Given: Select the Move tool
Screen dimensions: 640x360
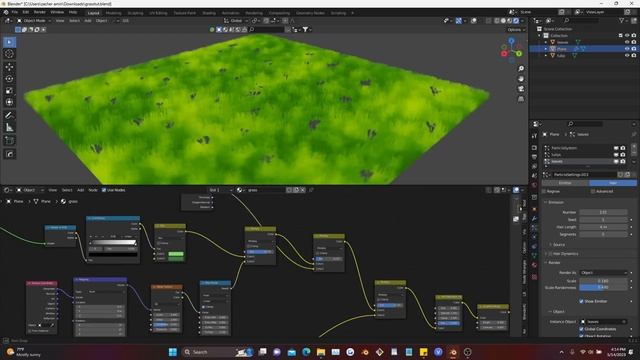Looking at the screenshot, I should tap(9, 67).
